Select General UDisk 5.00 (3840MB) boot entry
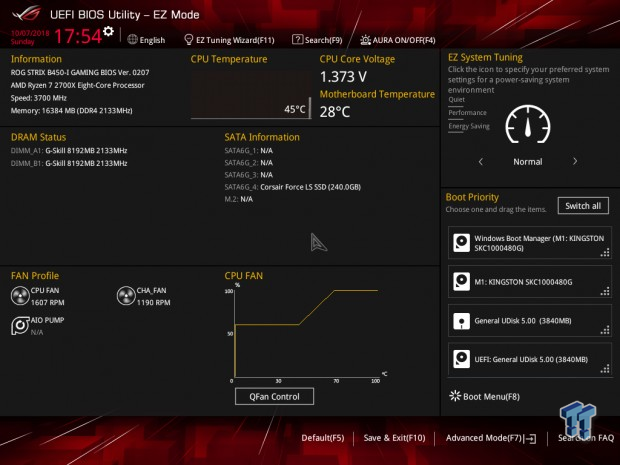 tap(530, 321)
